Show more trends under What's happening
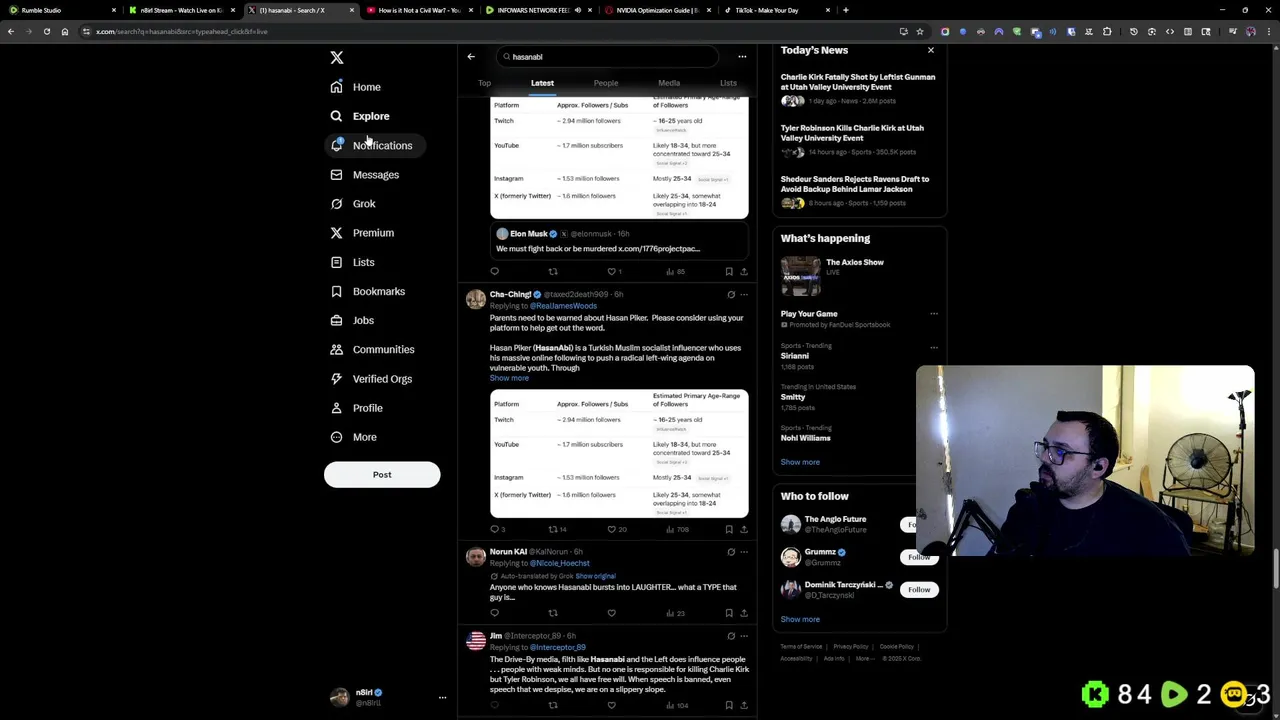Screen dimensions: 1280x720 pos(800,462)
